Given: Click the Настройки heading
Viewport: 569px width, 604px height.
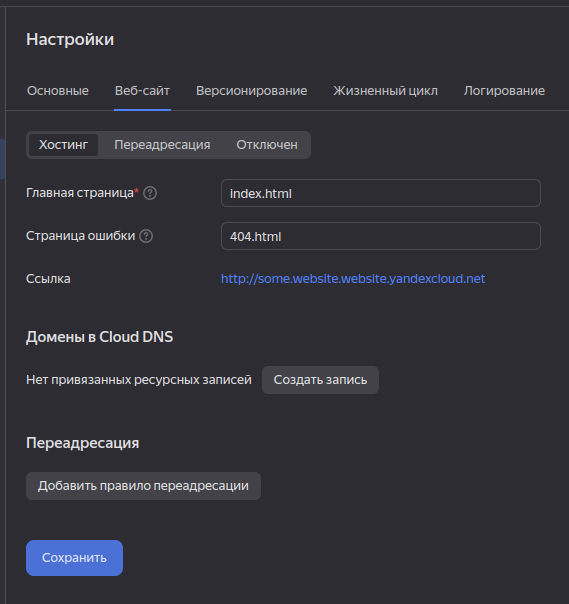Looking at the screenshot, I should click(x=70, y=39).
